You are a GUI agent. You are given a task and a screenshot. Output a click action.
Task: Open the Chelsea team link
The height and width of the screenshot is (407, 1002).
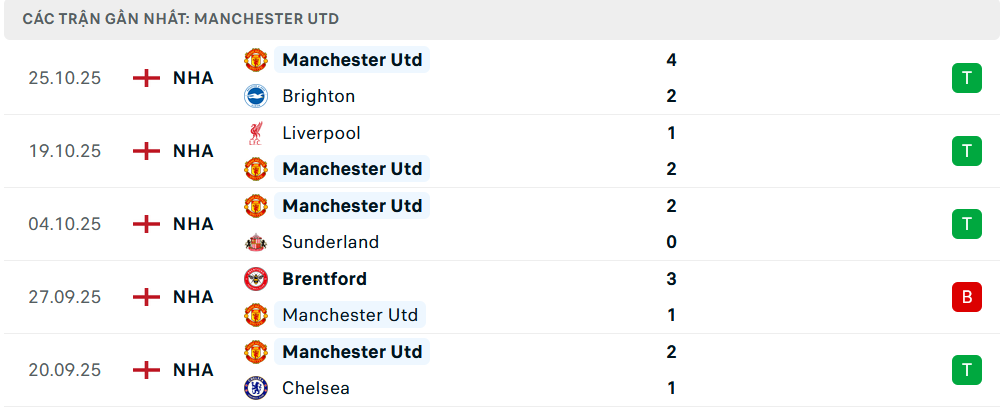[316, 388]
